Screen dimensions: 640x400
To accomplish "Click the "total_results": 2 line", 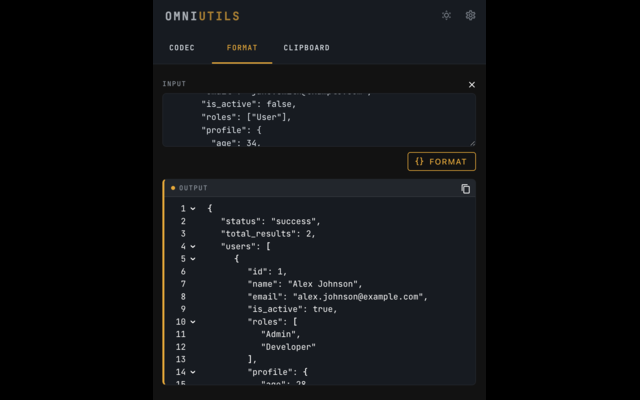I will pyautogui.click(x=268, y=234).
